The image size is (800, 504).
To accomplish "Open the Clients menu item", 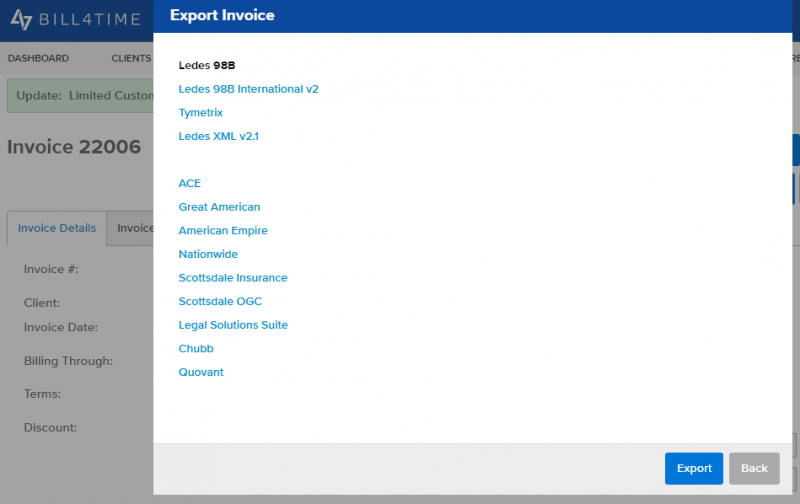I will 131,58.
